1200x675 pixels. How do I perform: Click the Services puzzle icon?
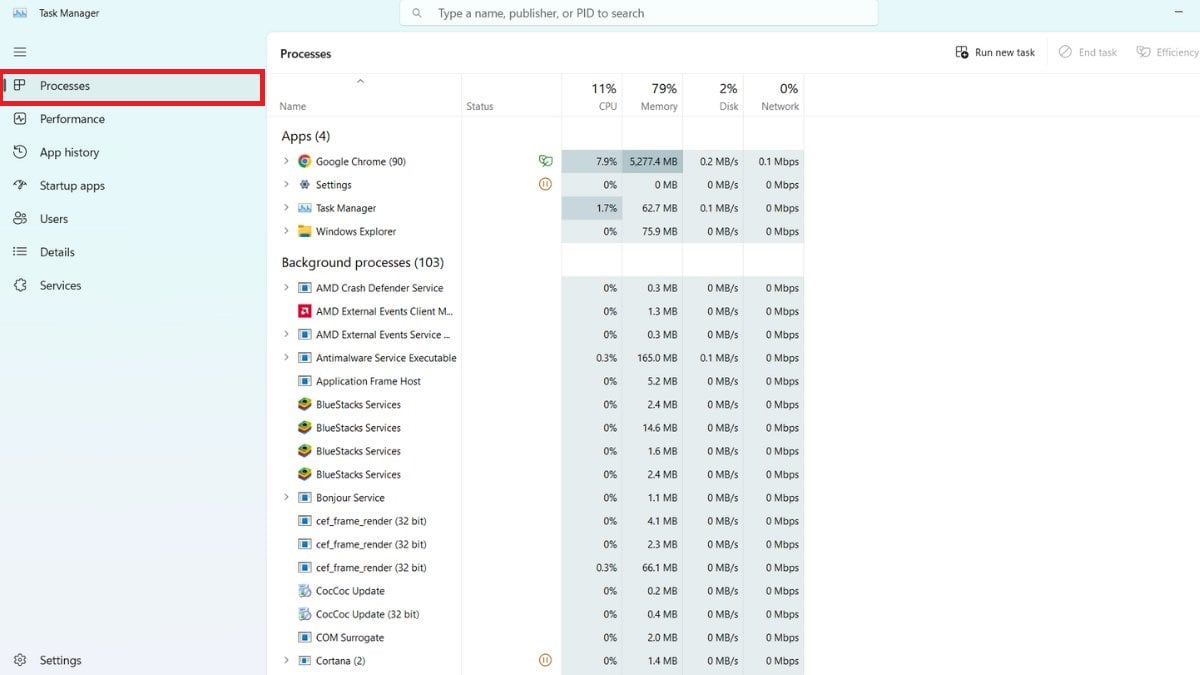(20, 285)
